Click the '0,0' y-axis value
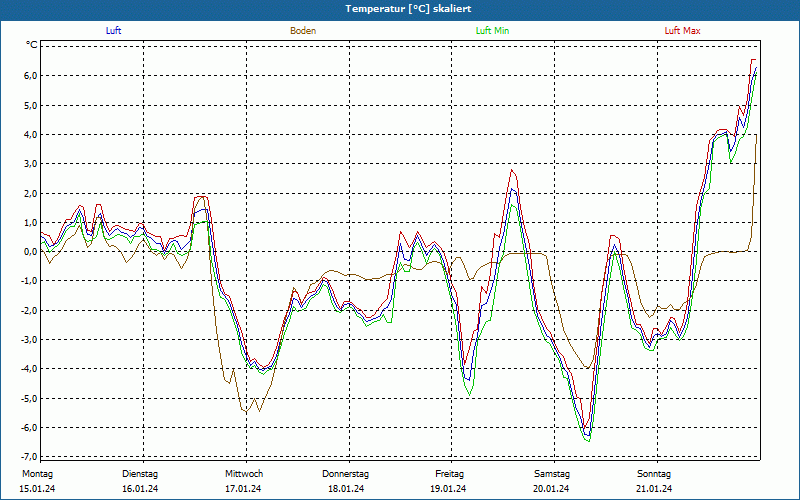Image resolution: width=800 pixels, height=500 pixels. point(31,252)
